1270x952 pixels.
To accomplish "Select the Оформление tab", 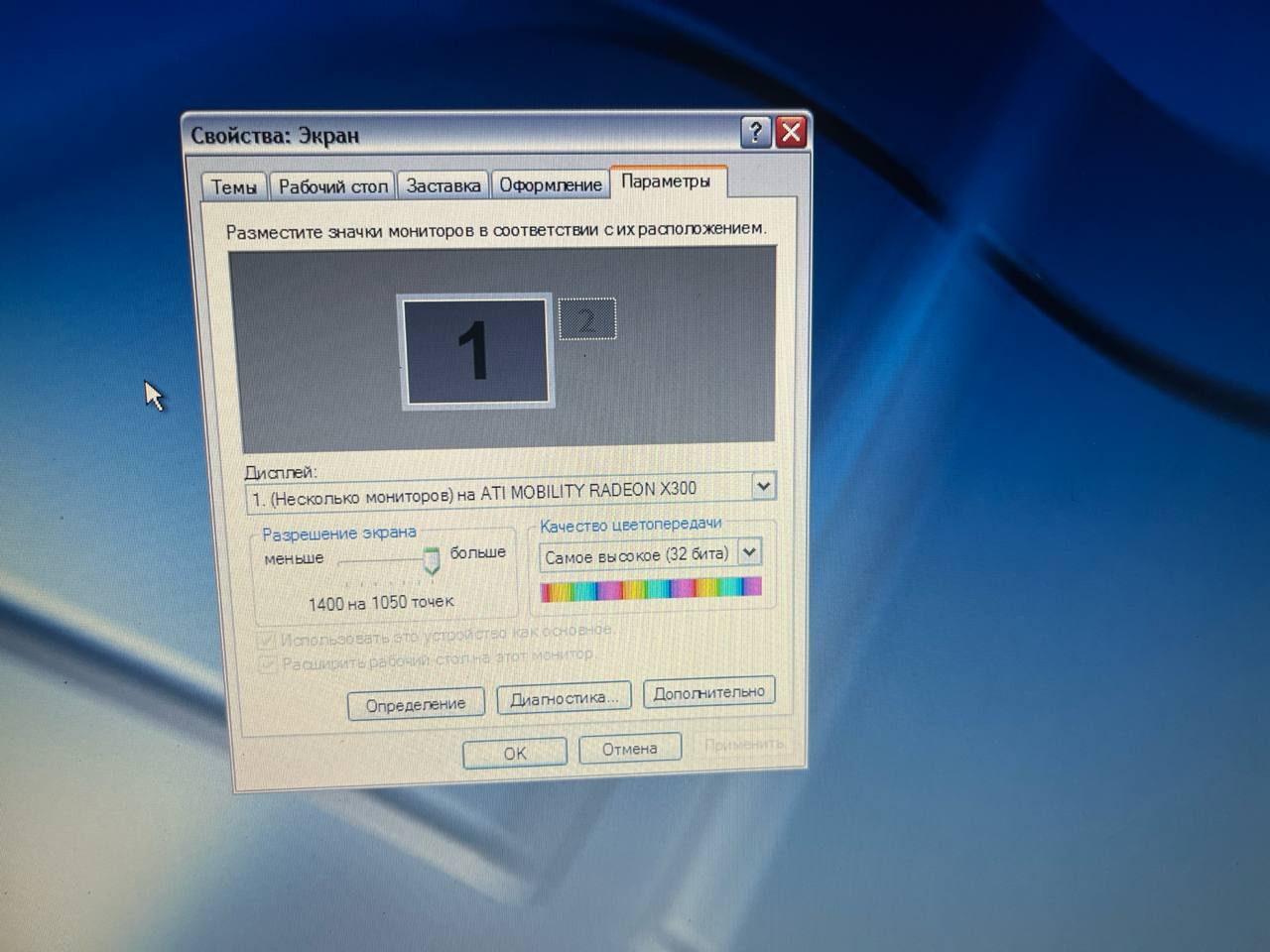I will (550, 184).
